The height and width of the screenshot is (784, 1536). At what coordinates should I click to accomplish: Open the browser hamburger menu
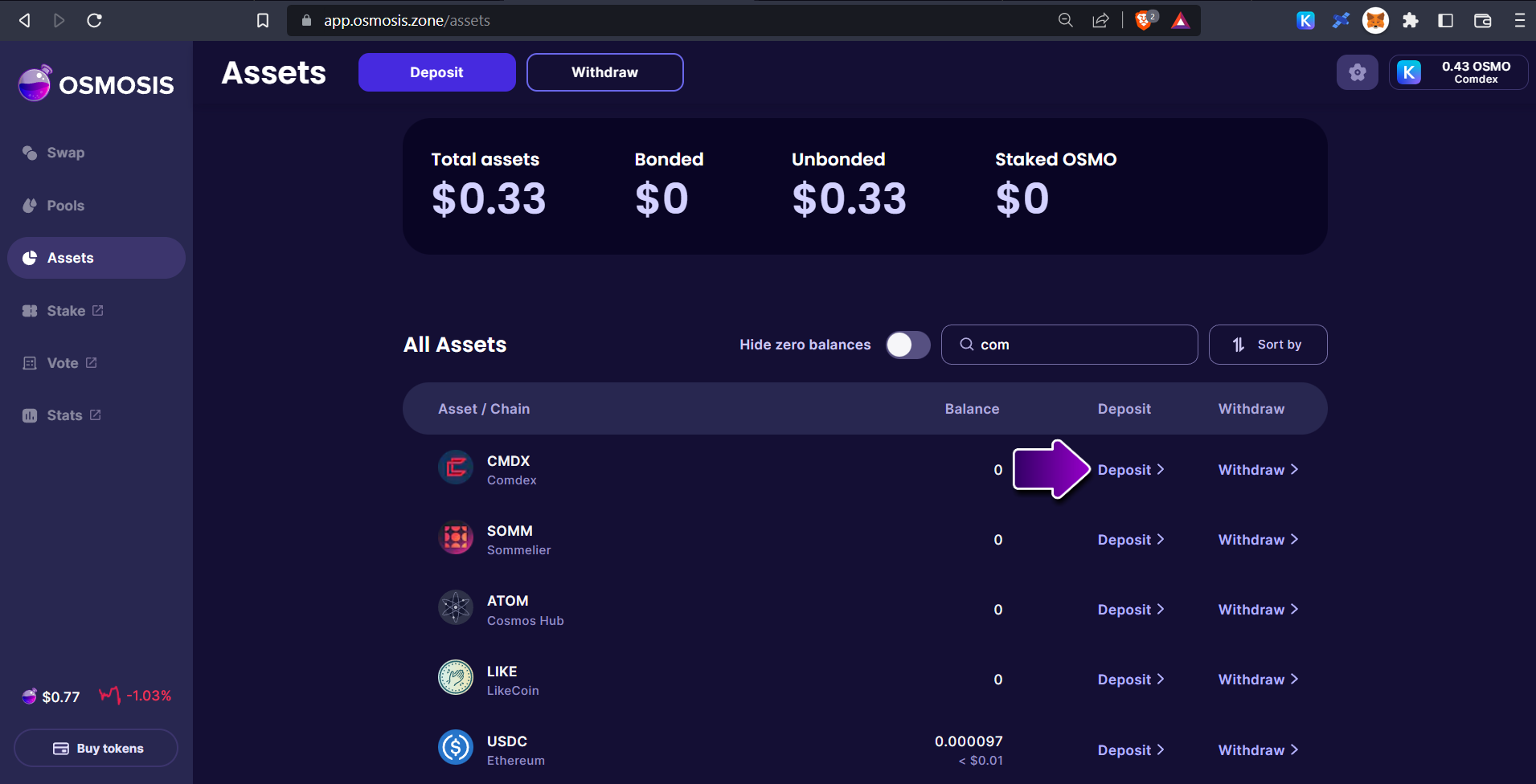pos(1519,20)
